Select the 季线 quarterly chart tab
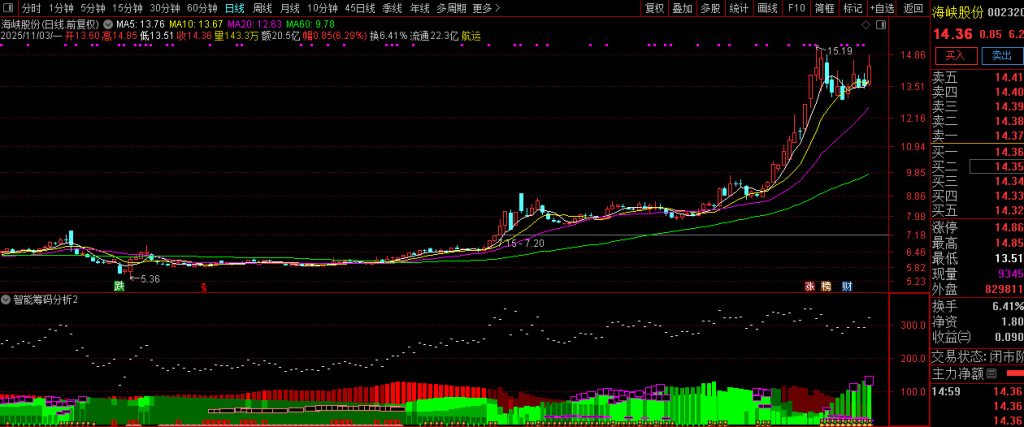Image resolution: width=1024 pixels, height=427 pixels. 392,8
